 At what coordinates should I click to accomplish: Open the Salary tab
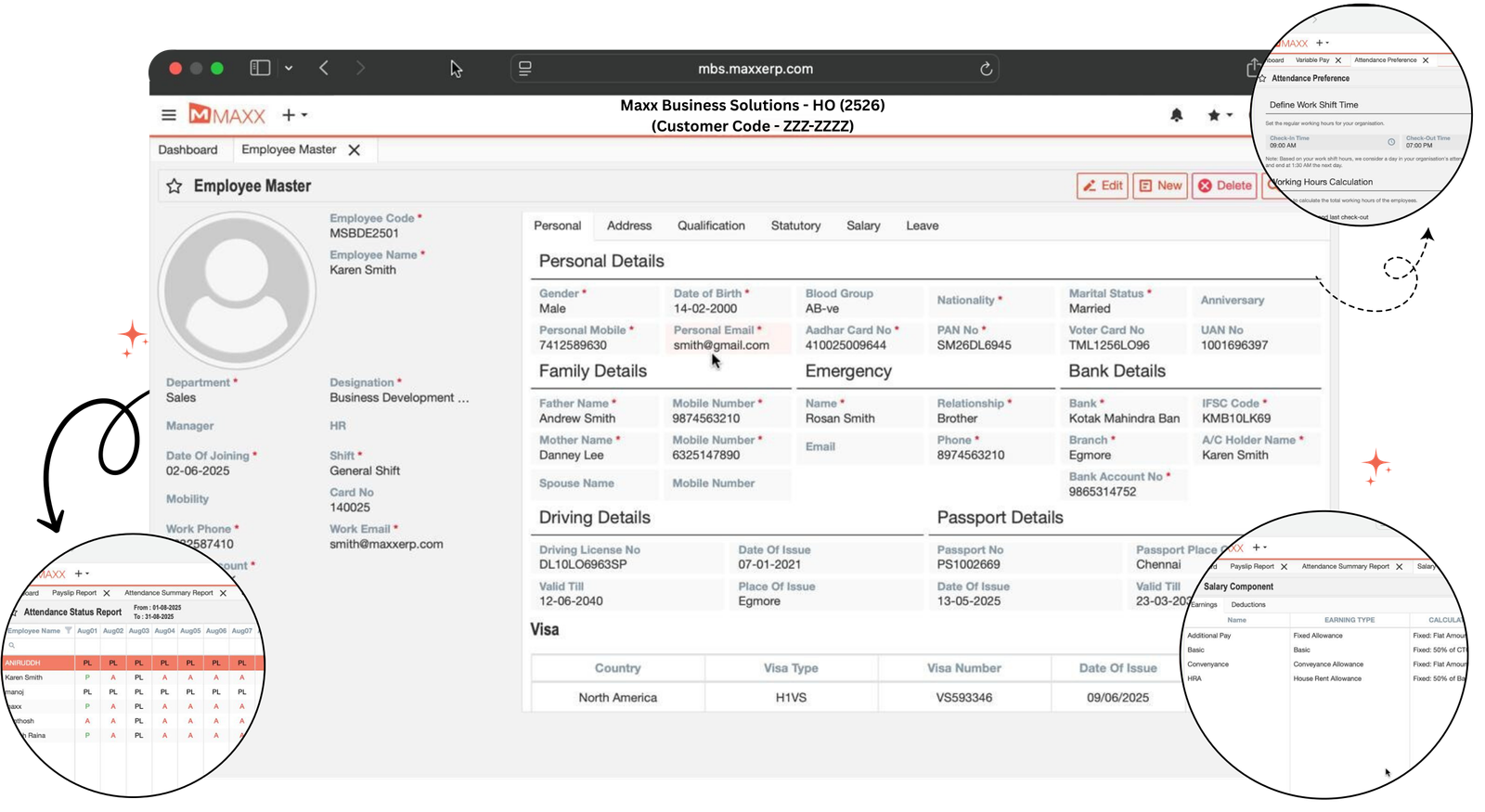pyautogui.click(x=862, y=226)
